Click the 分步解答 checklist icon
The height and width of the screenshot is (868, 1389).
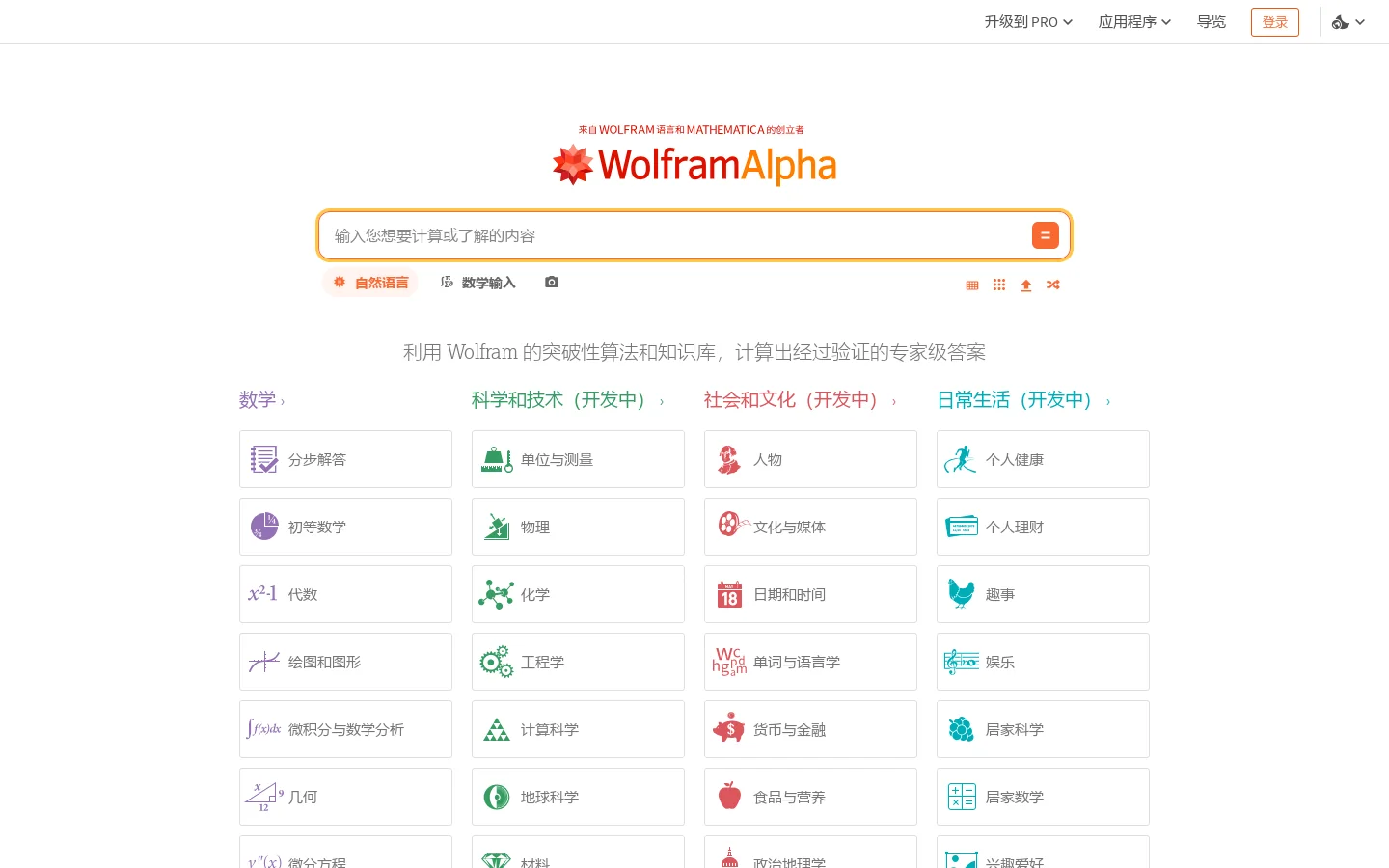[263, 459]
